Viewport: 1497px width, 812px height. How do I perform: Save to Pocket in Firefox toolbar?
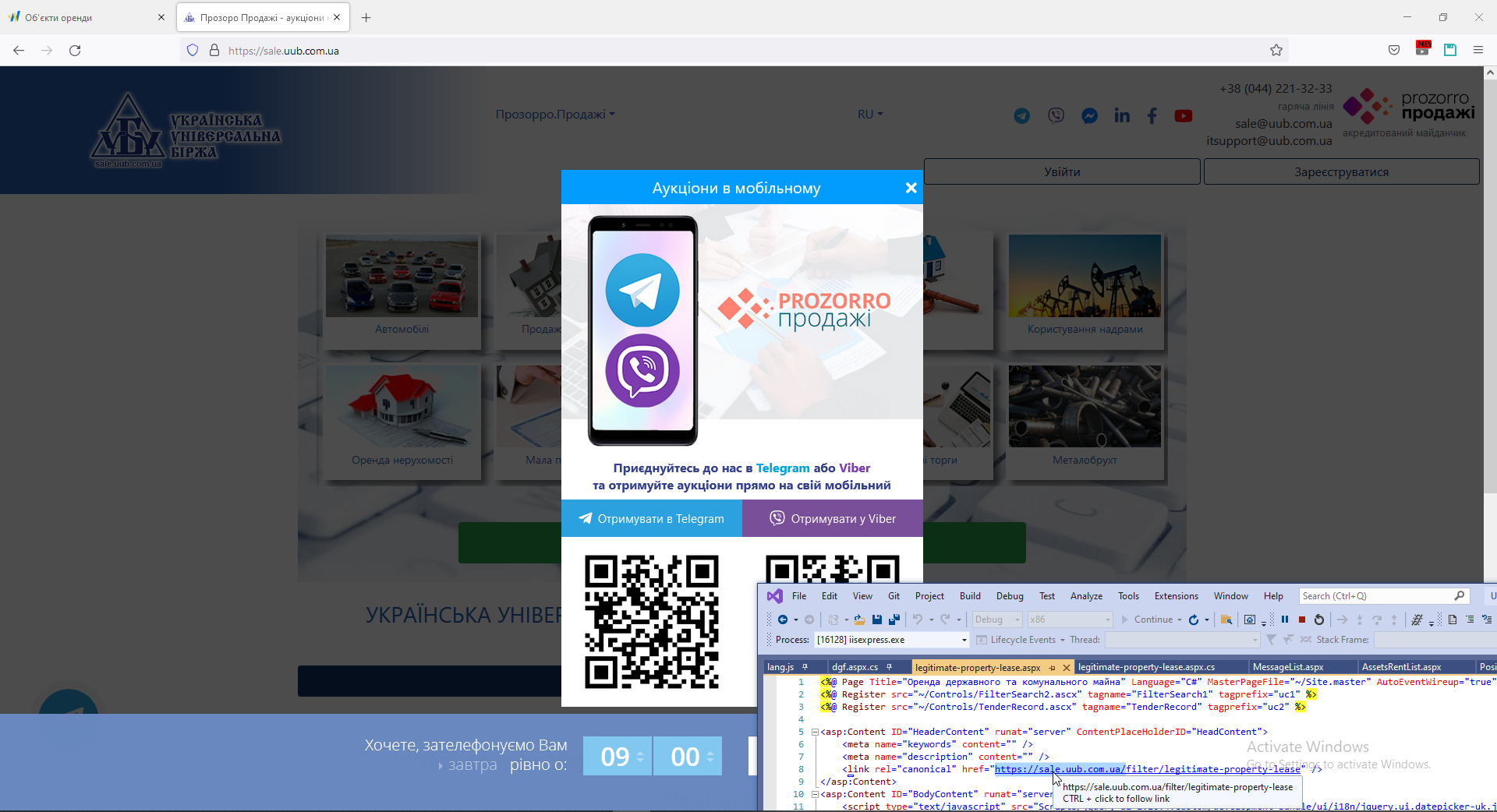click(1394, 51)
